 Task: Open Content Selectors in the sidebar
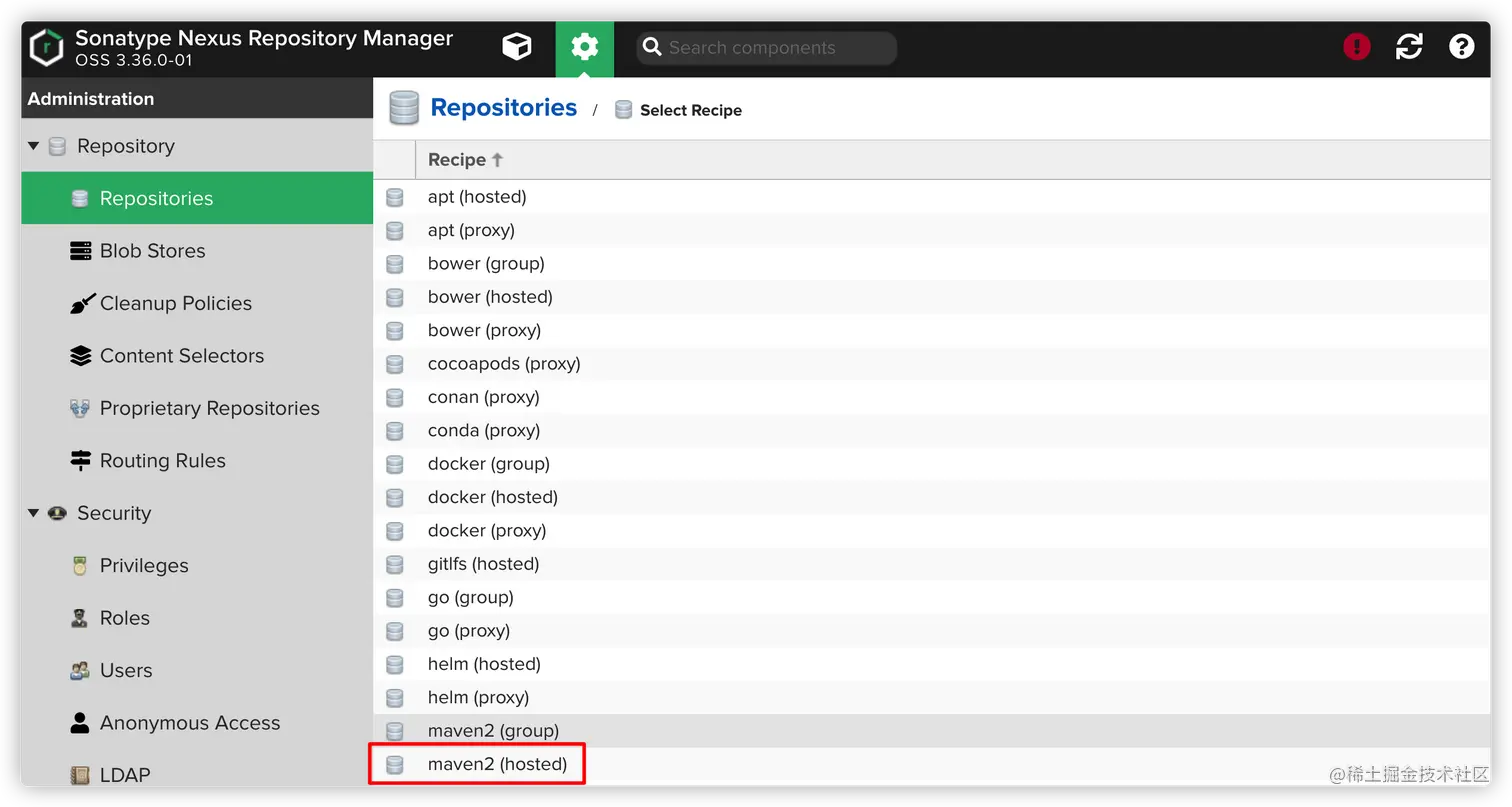pos(197,356)
